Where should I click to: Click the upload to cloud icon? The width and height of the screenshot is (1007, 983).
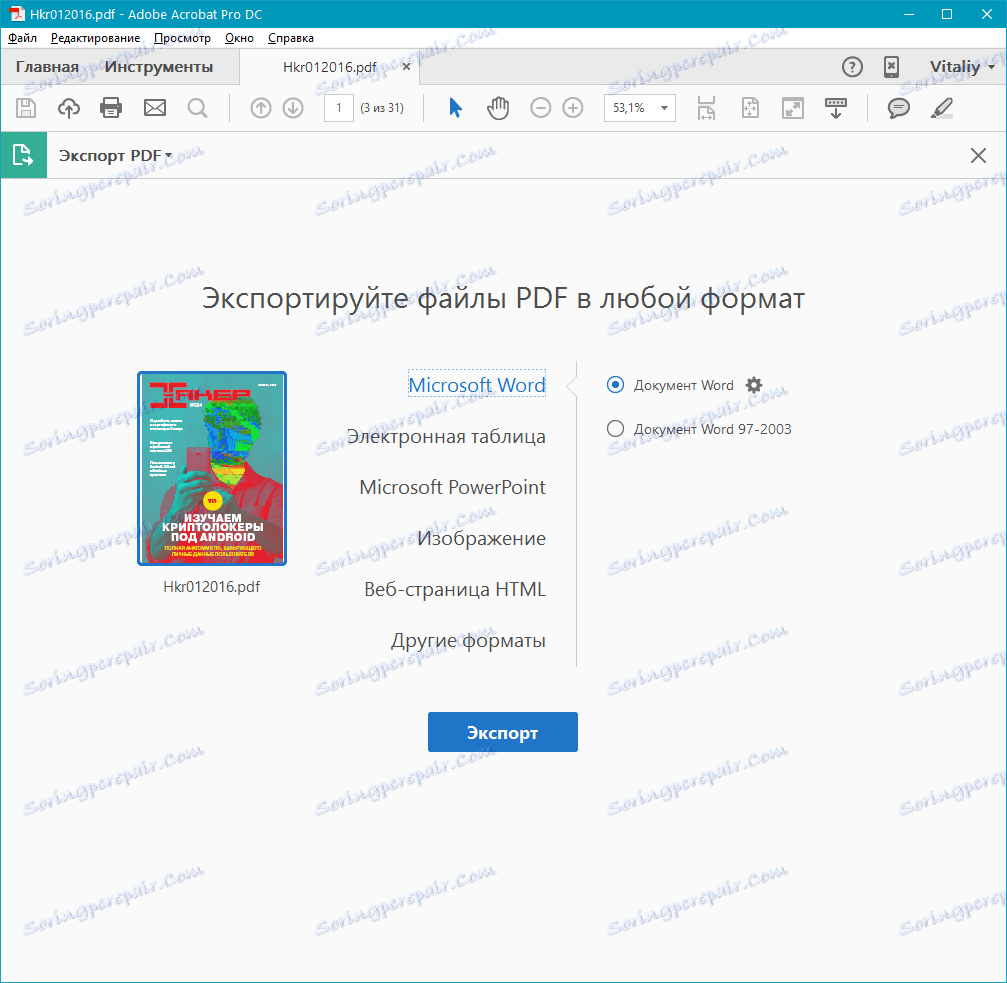click(69, 108)
